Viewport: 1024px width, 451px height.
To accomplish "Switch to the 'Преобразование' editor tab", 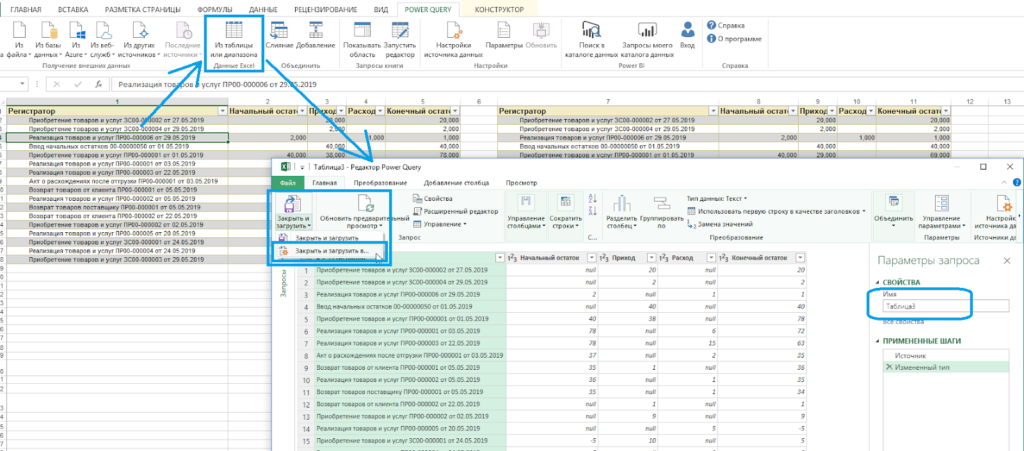I will pos(379,183).
